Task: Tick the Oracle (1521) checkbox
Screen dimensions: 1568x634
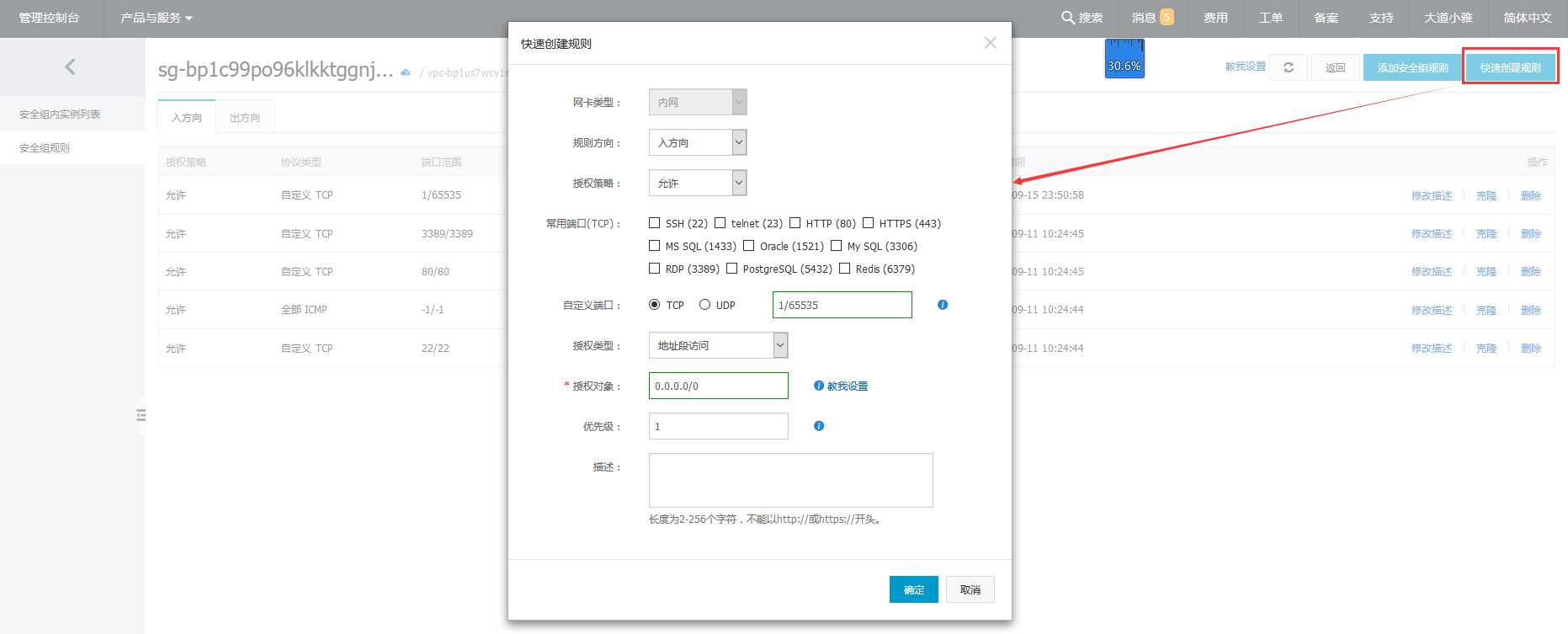Action: pyautogui.click(x=748, y=246)
